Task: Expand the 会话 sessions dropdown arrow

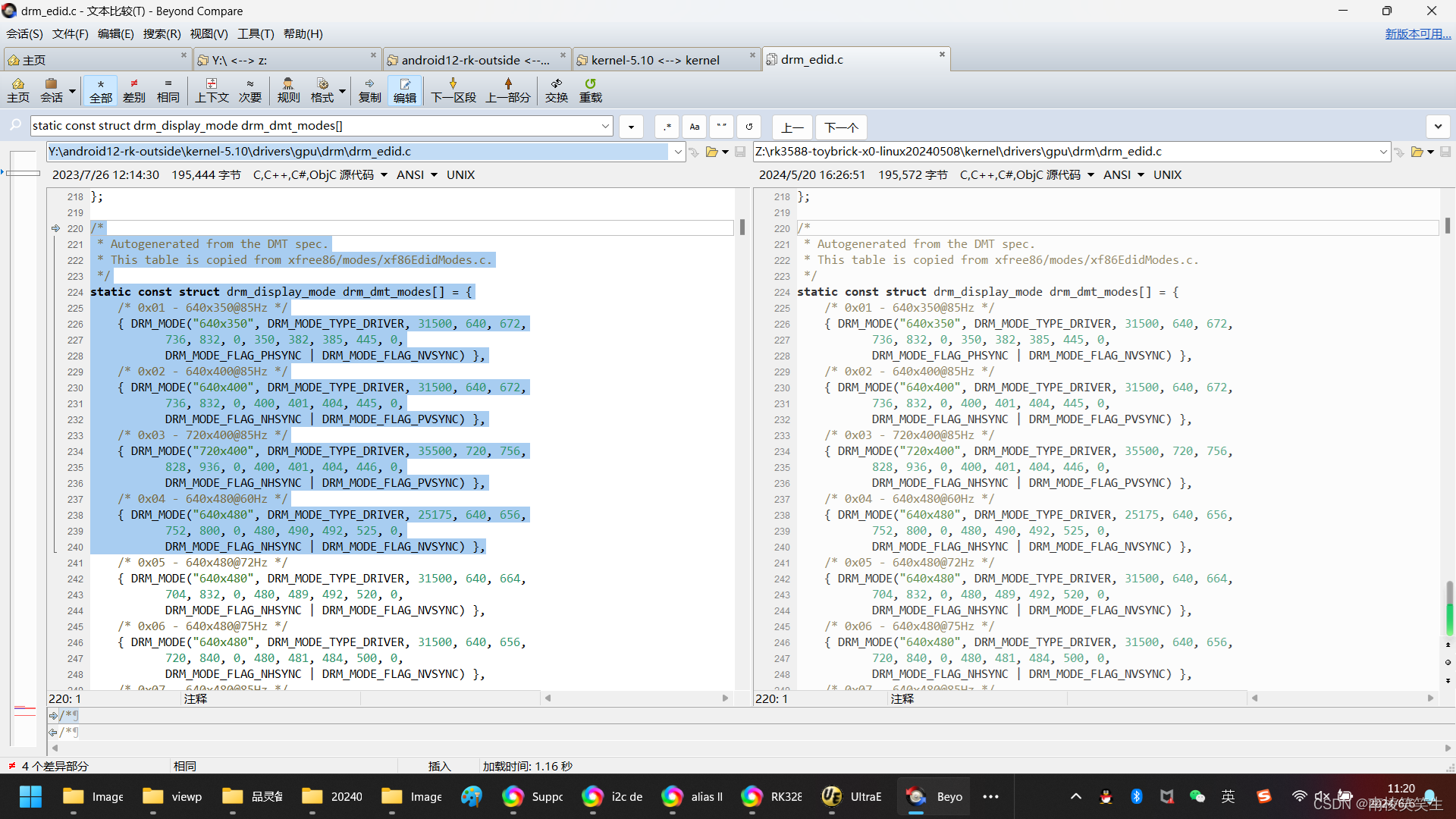Action: tap(73, 91)
